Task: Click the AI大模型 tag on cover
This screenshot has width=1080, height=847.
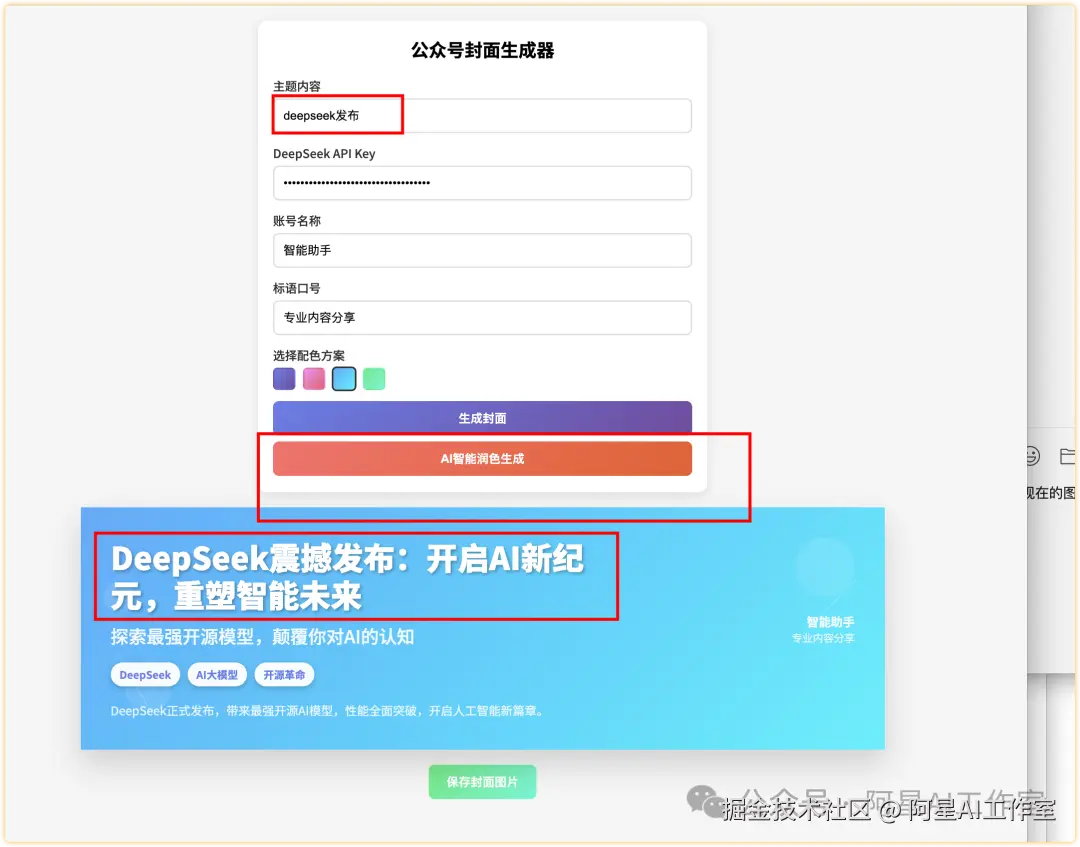Action: tap(217, 675)
